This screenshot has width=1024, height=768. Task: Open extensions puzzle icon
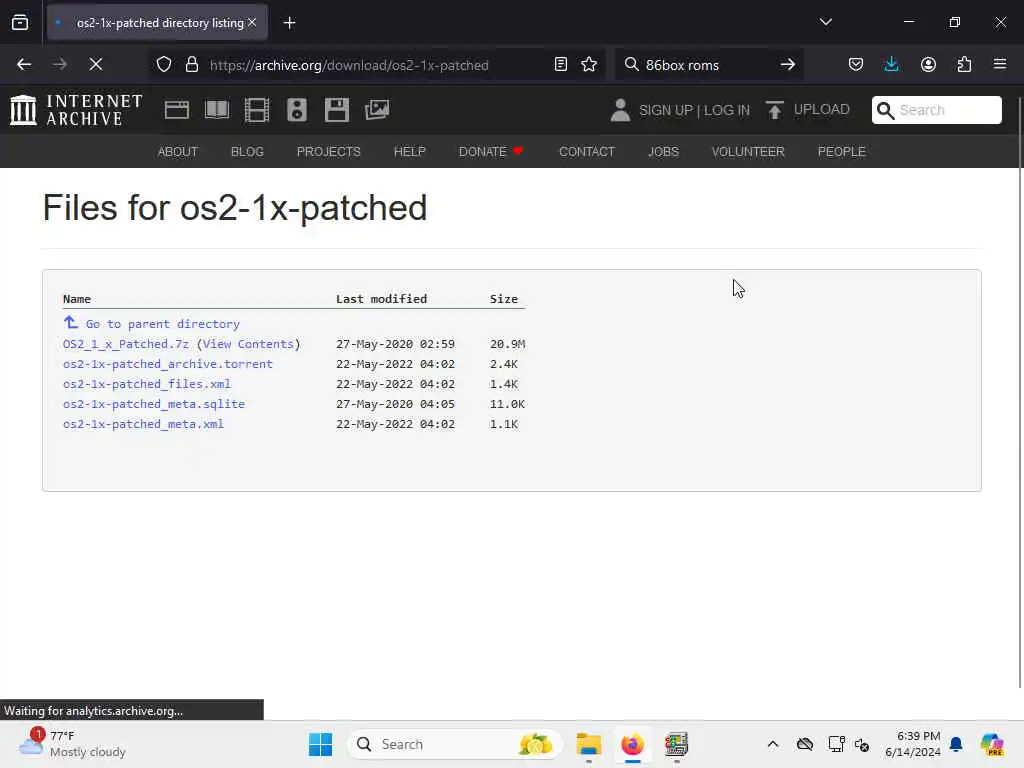[x=964, y=64]
